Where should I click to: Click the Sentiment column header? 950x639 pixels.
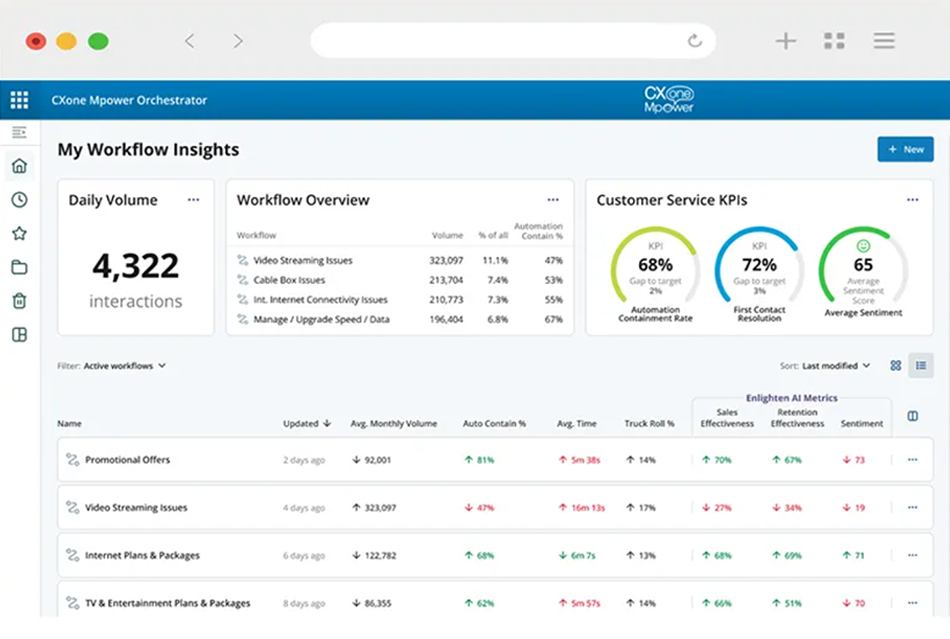(x=862, y=423)
